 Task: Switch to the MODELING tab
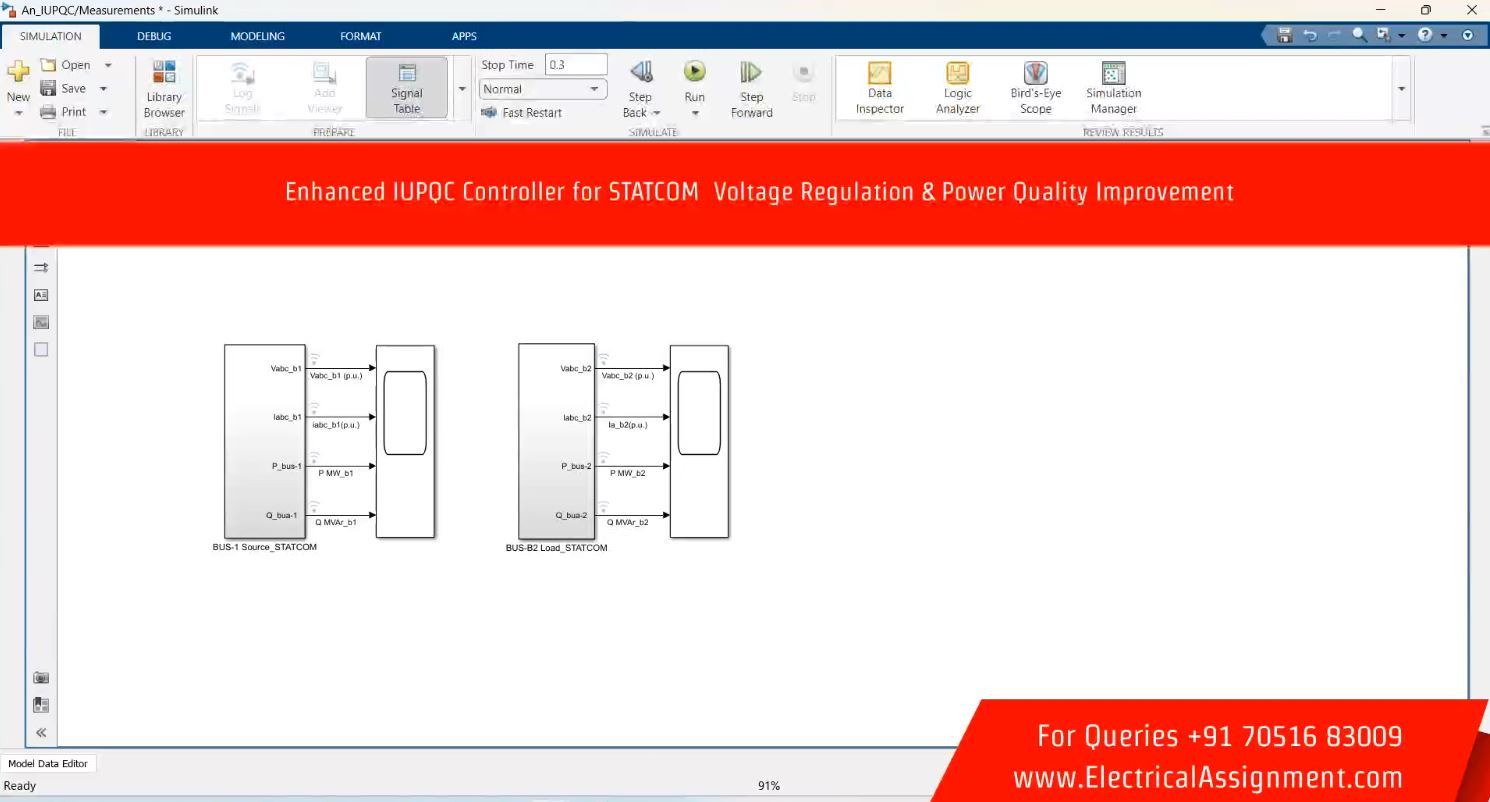(x=257, y=36)
